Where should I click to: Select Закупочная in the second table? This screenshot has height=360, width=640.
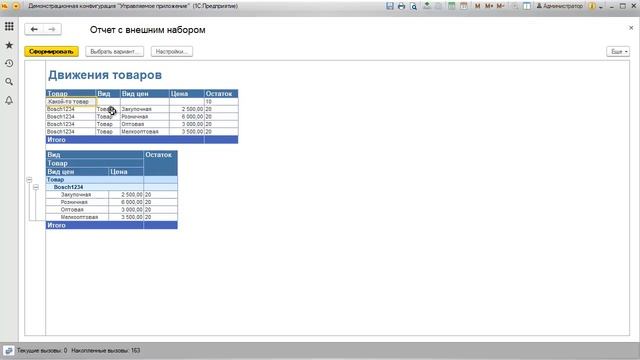(77, 195)
